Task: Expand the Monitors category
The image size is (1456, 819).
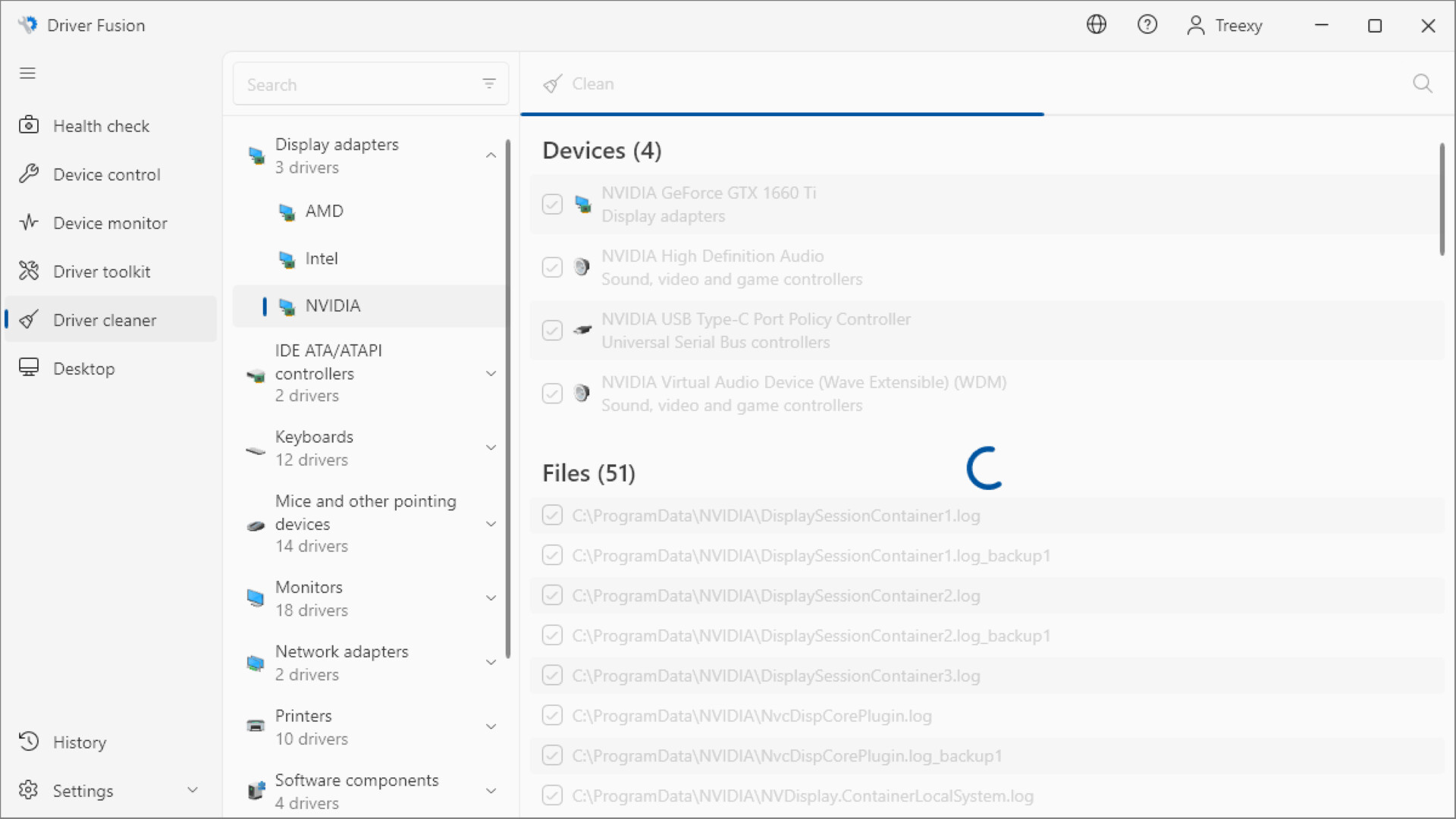Action: point(491,598)
